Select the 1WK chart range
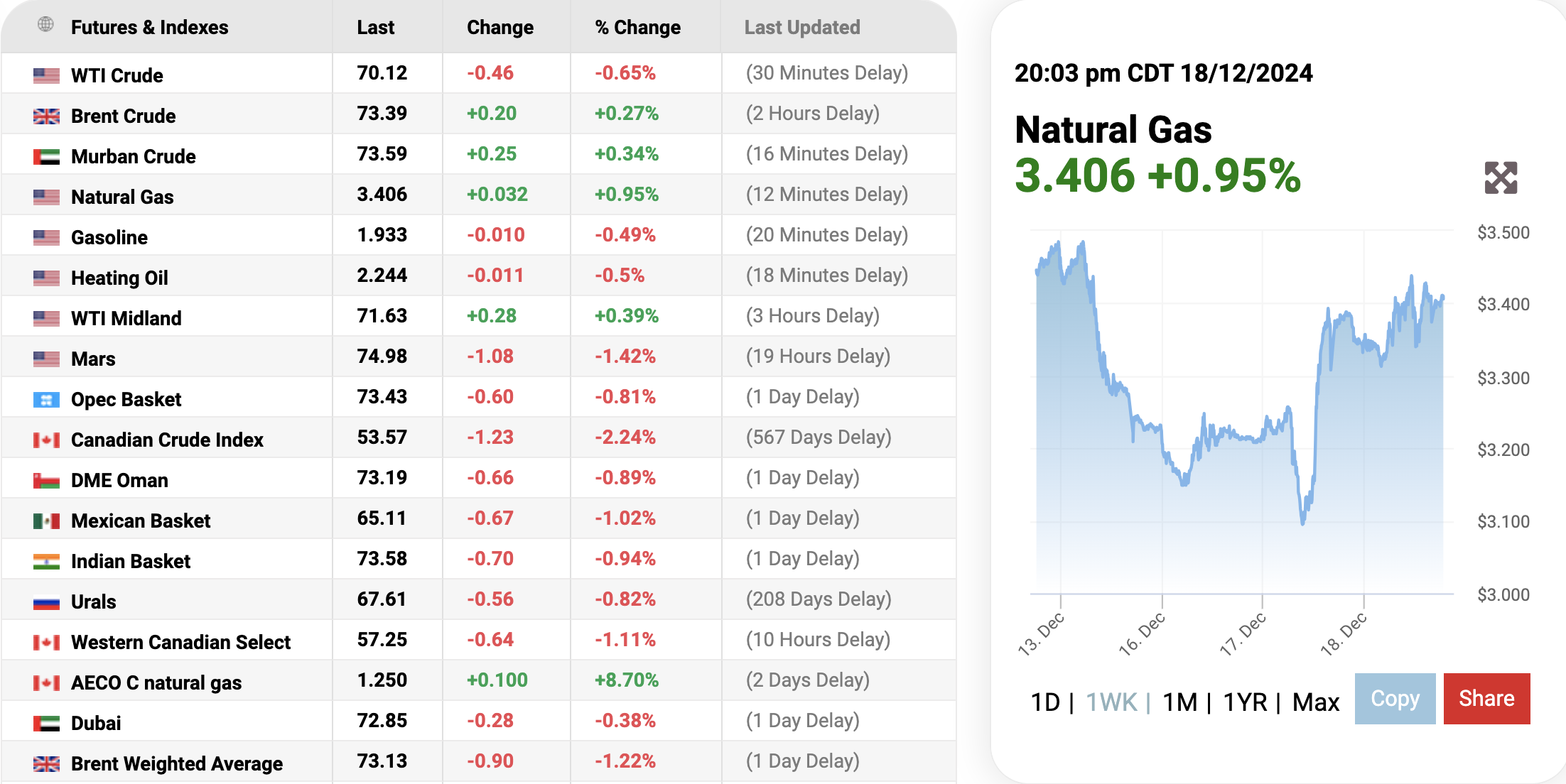Image resolution: width=1566 pixels, height=784 pixels. (x=1111, y=702)
